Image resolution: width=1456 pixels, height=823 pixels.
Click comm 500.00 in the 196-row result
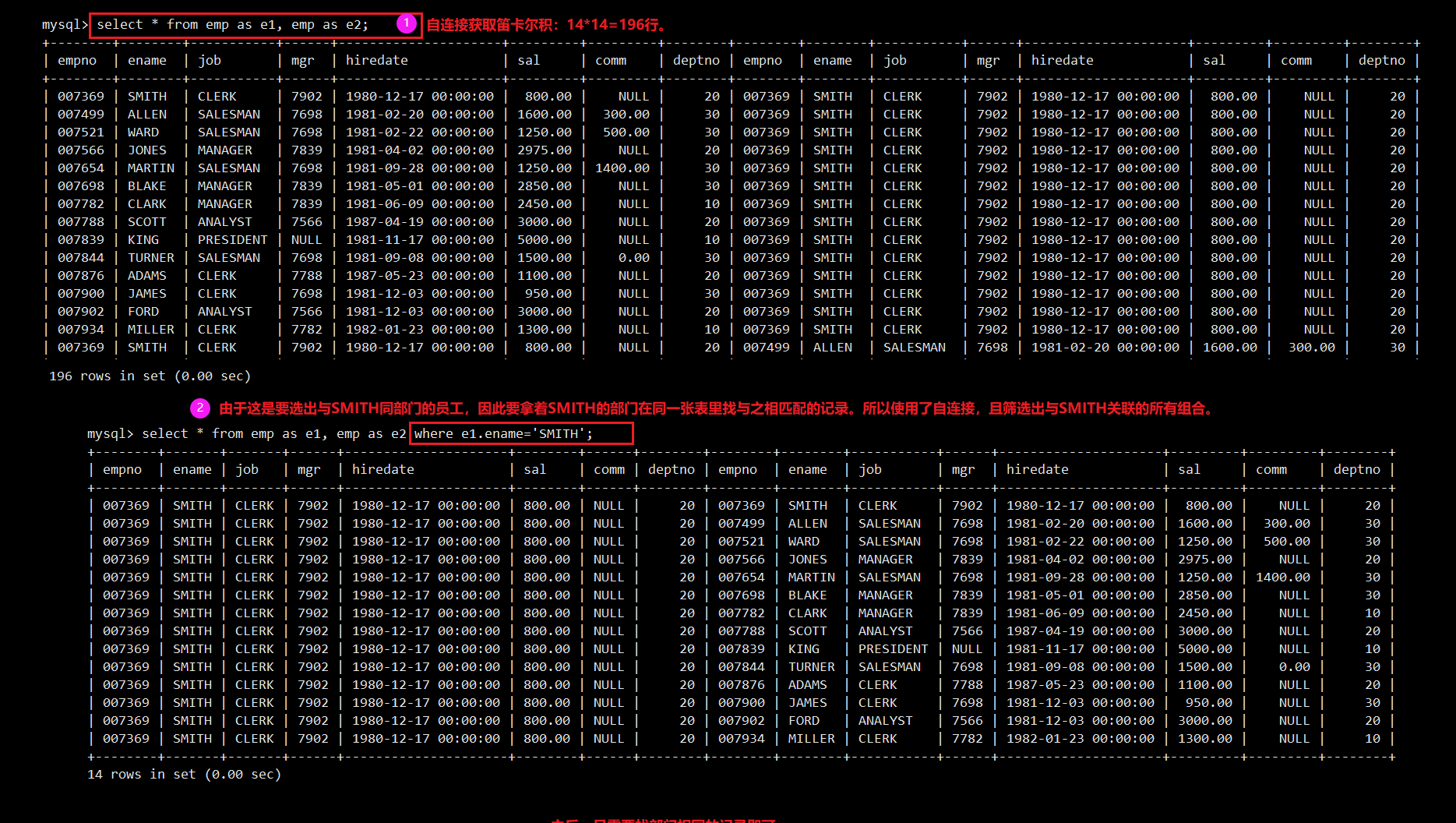click(626, 132)
